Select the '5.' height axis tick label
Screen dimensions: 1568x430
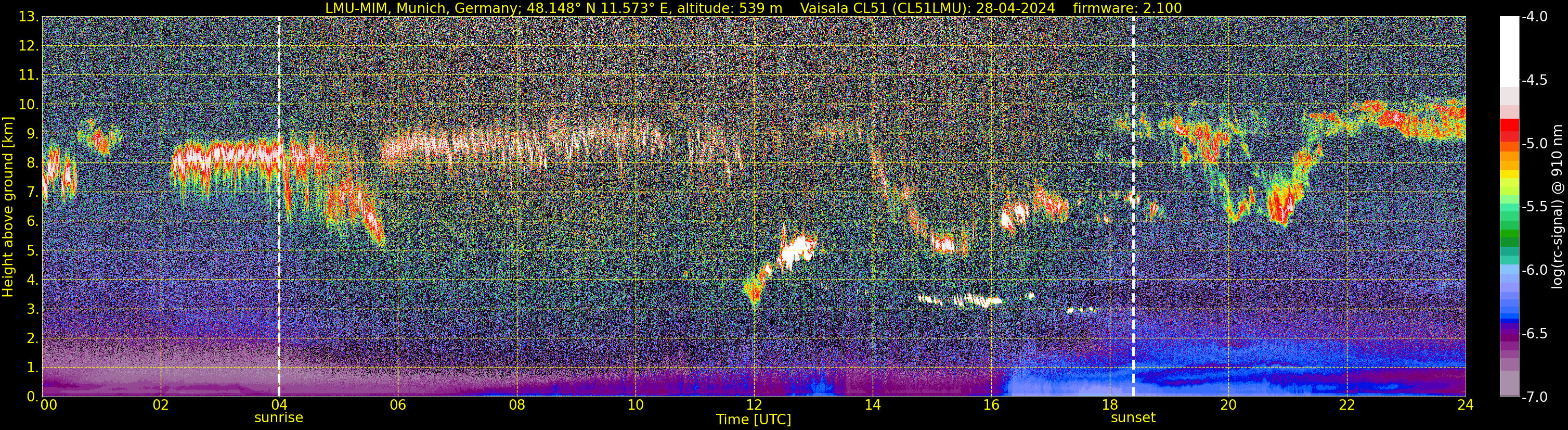click(x=32, y=251)
